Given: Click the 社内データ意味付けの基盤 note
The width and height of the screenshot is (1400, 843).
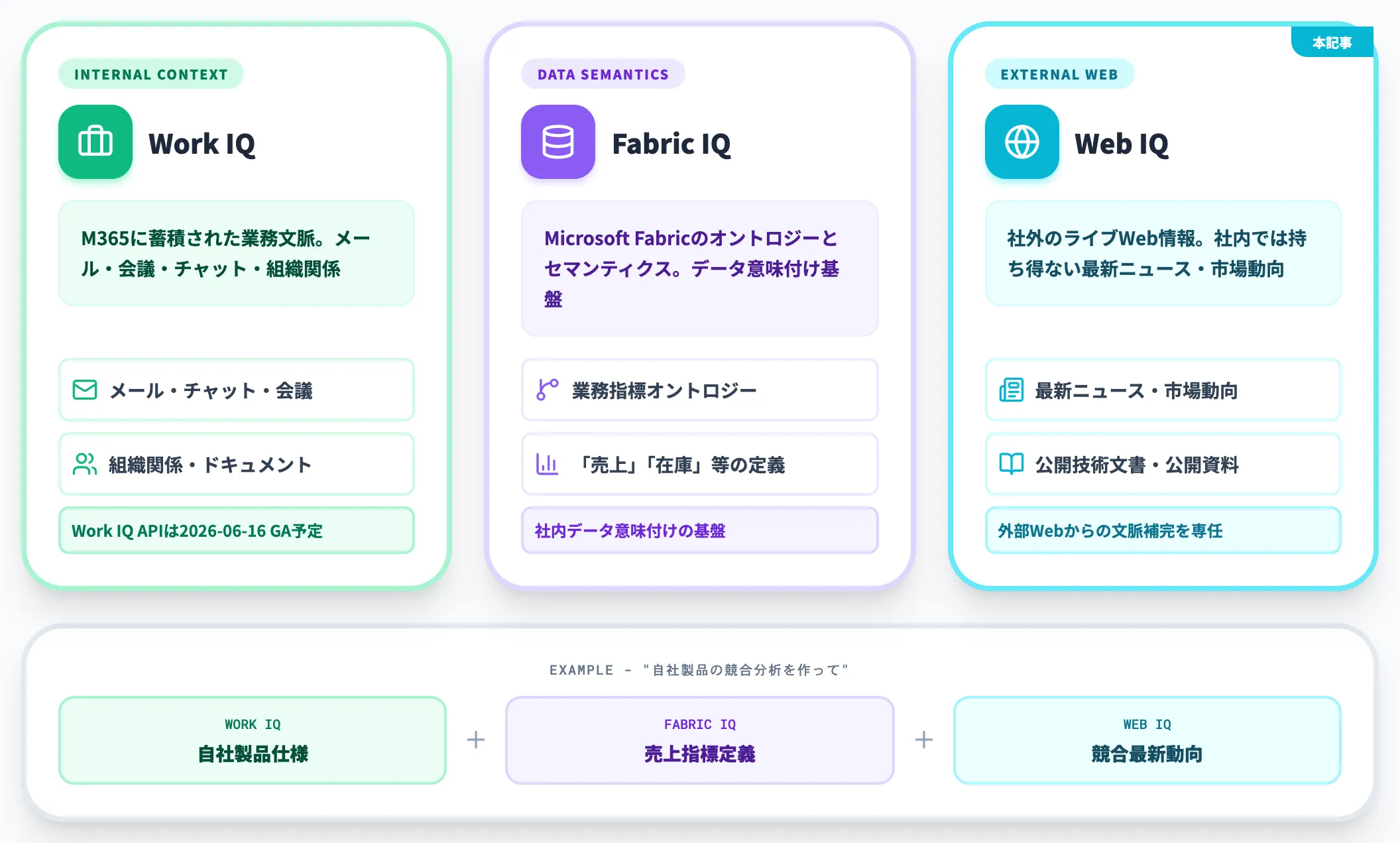Looking at the screenshot, I should 700,530.
